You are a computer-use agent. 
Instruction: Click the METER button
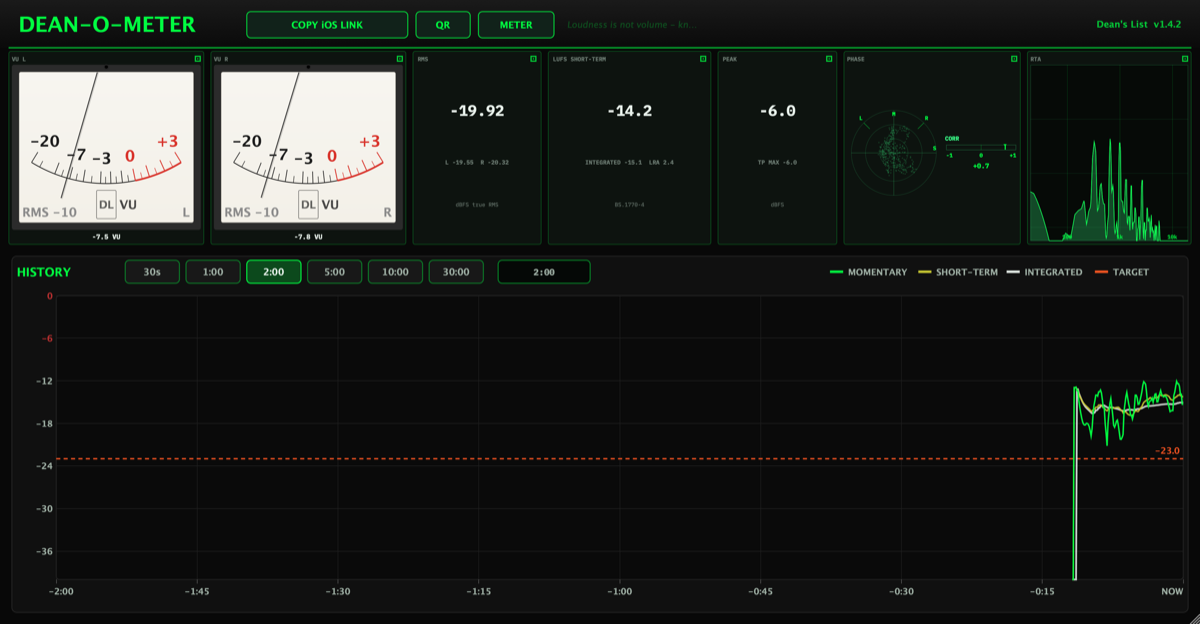pos(516,25)
